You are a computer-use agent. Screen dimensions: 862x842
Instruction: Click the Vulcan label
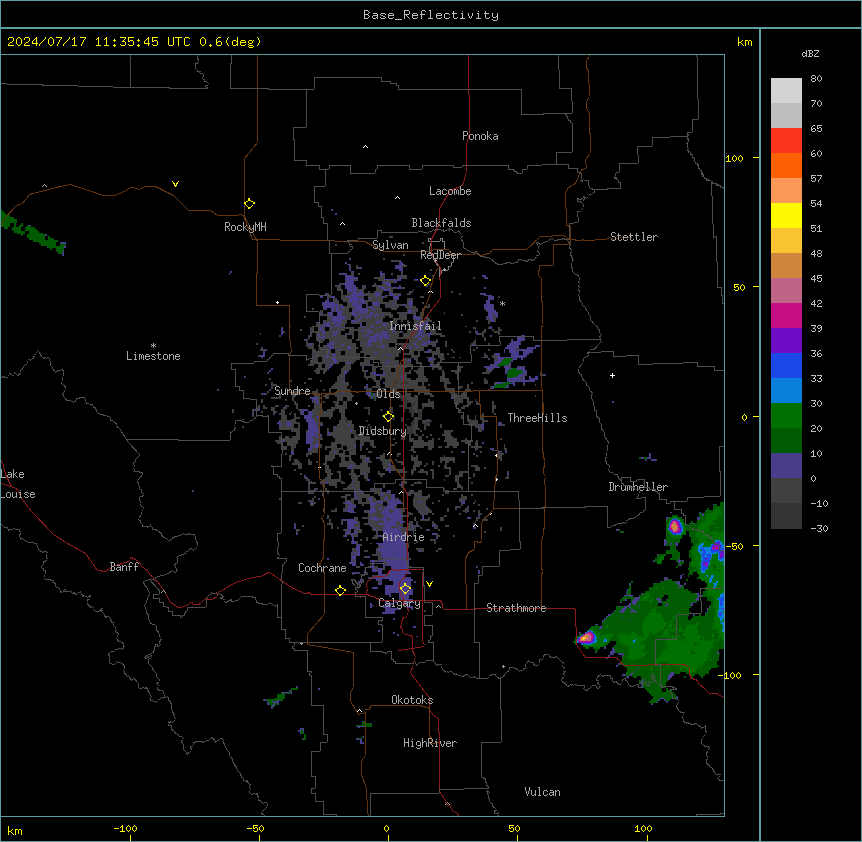[x=543, y=792]
